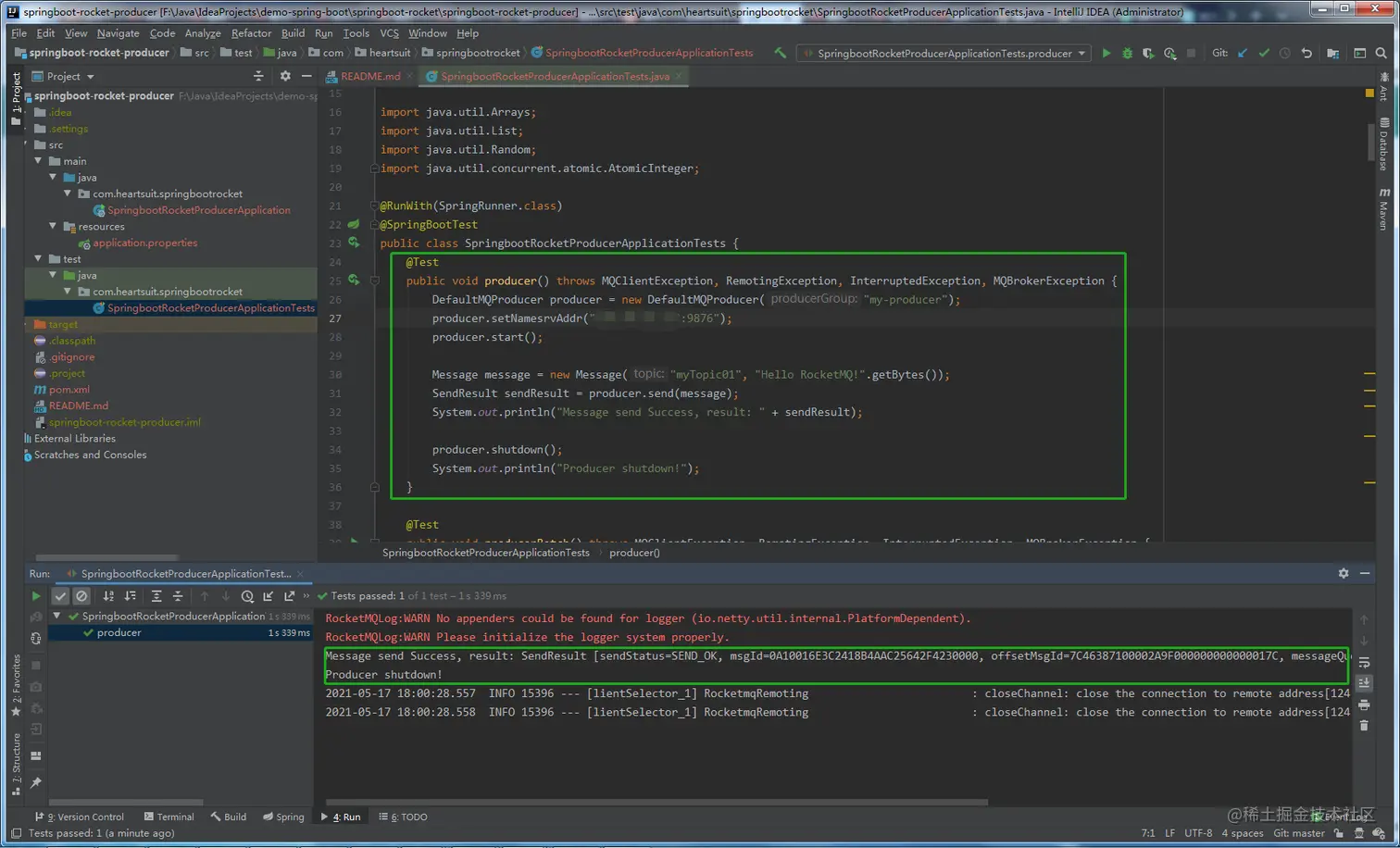1400x848 pixels.
Task: Toggle scroll to end in console
Action: (1364, 683)
